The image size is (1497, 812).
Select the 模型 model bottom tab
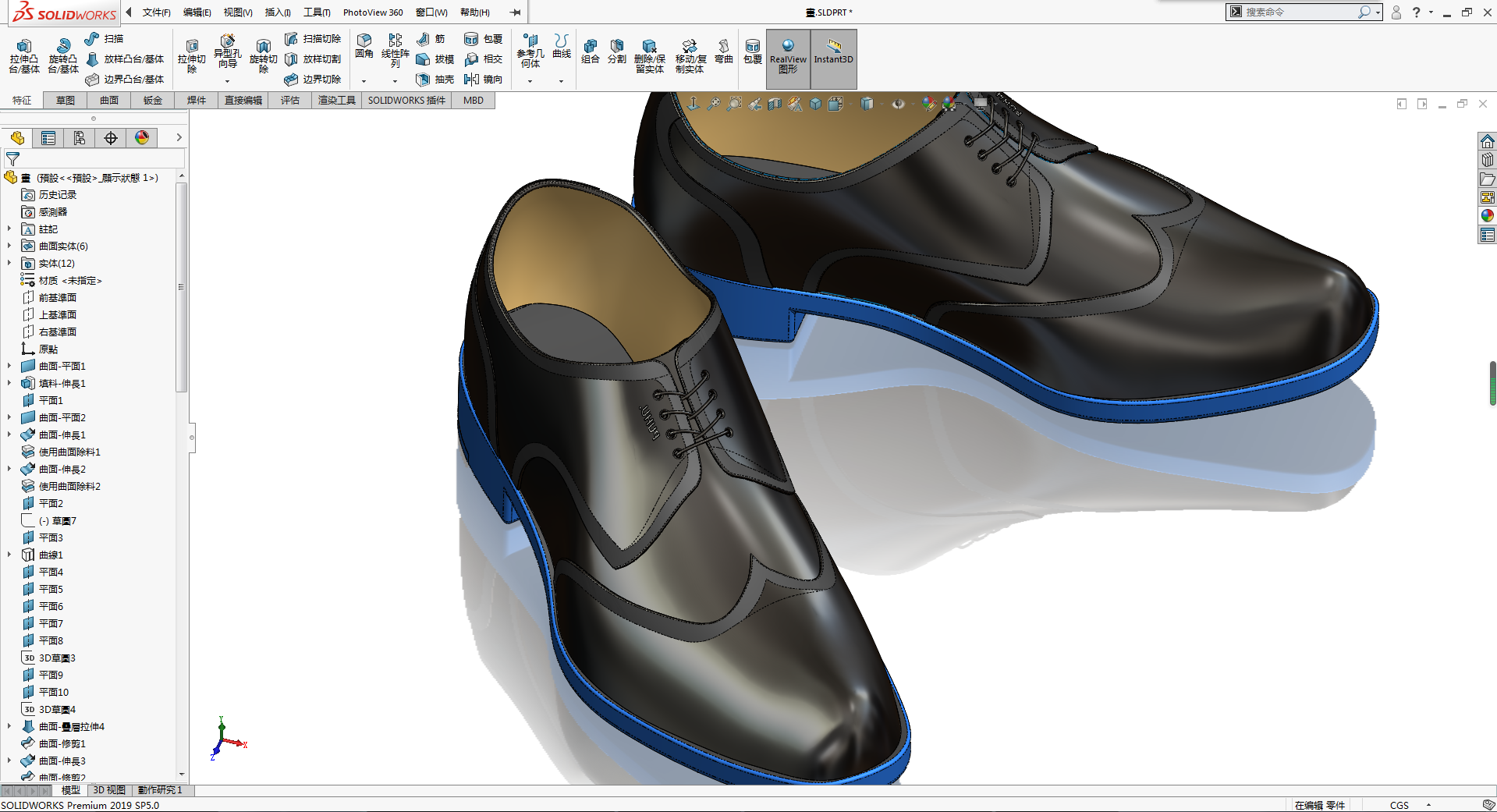click(x=71, y=790)
